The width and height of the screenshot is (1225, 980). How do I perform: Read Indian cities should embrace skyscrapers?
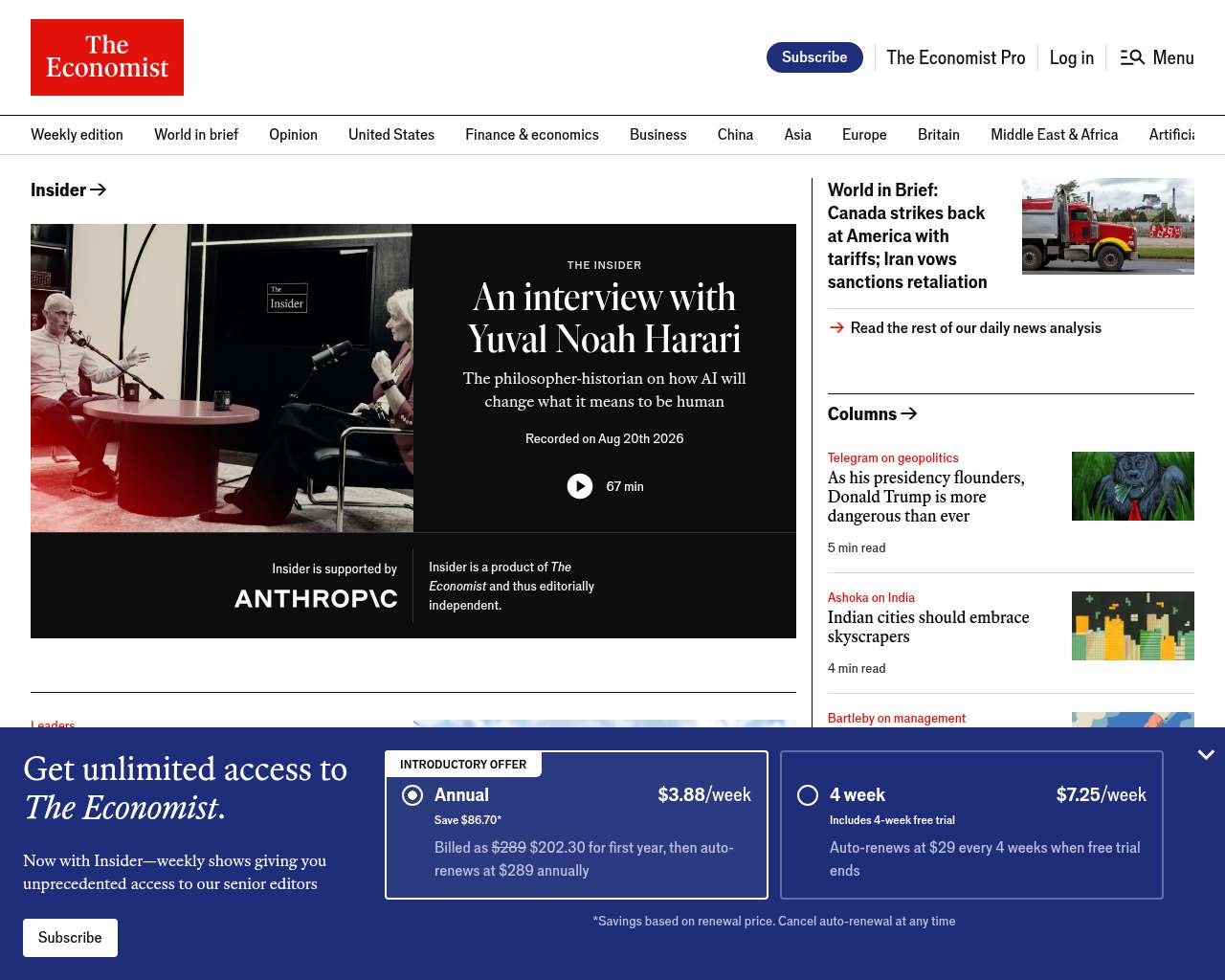(x=928, y=627)
